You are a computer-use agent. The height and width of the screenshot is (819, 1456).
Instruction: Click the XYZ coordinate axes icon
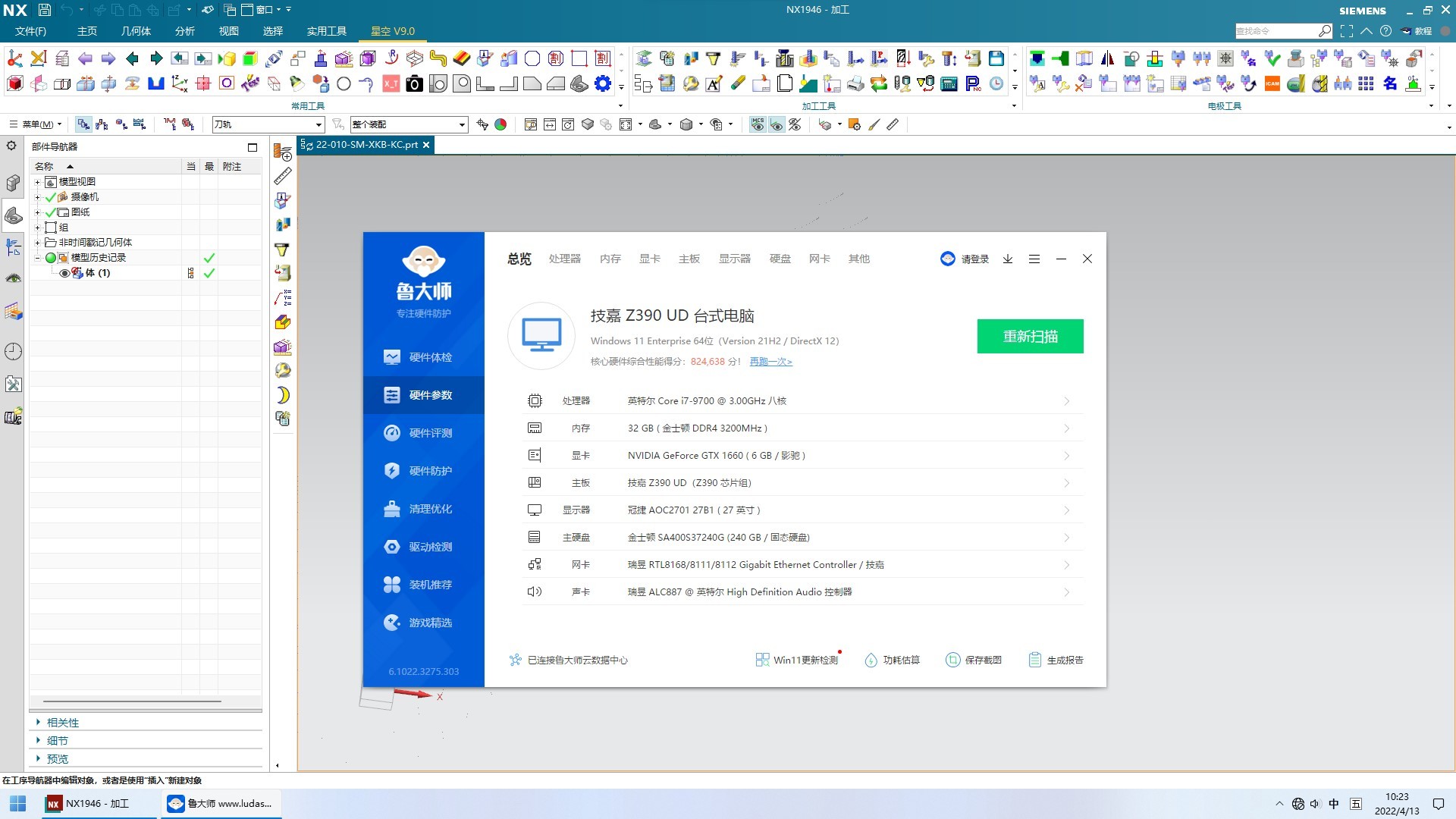[x=180, y=83]
